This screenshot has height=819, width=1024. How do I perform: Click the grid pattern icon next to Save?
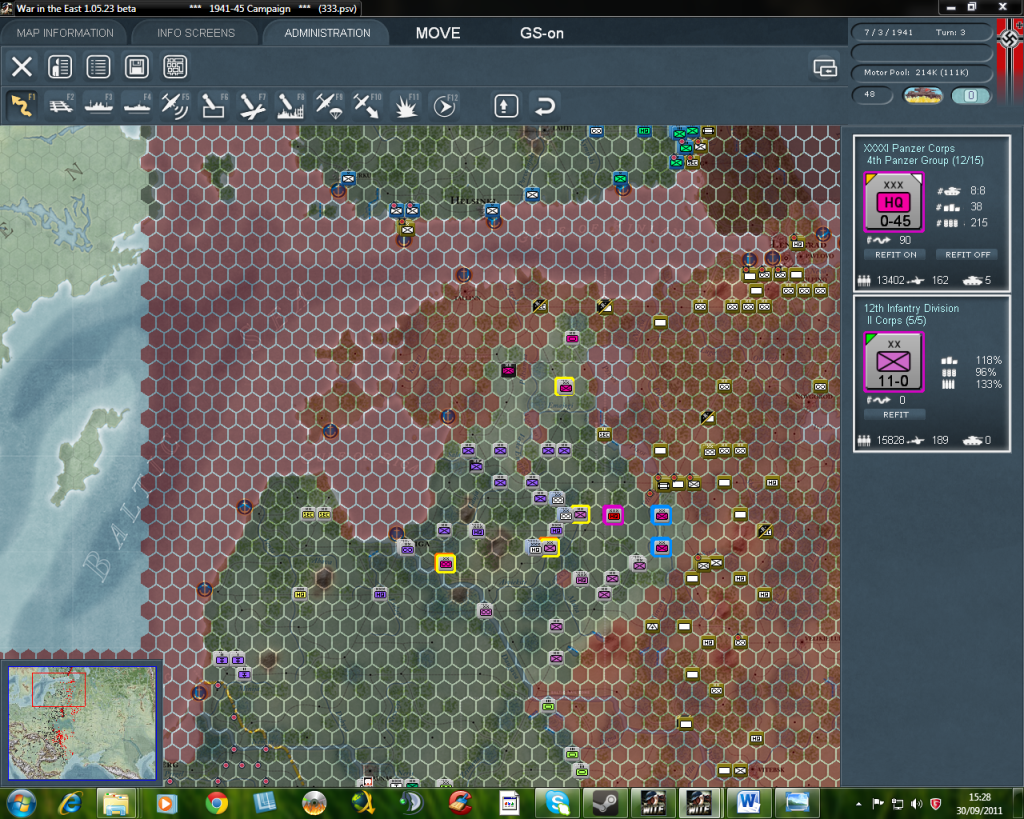coord(175,67)
